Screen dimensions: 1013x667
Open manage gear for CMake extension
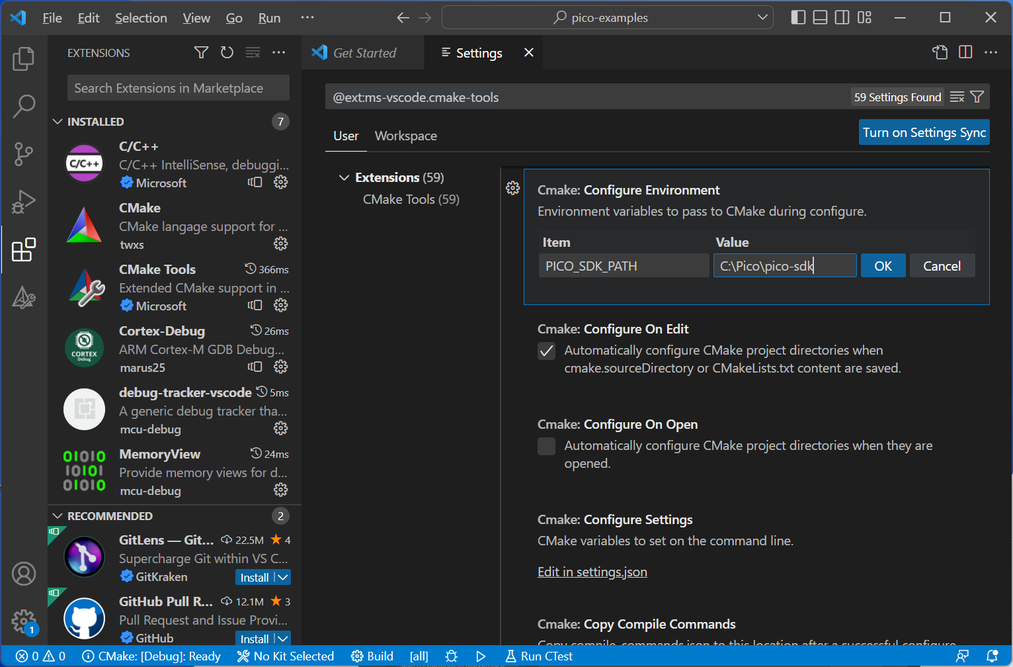click(280, 244)
